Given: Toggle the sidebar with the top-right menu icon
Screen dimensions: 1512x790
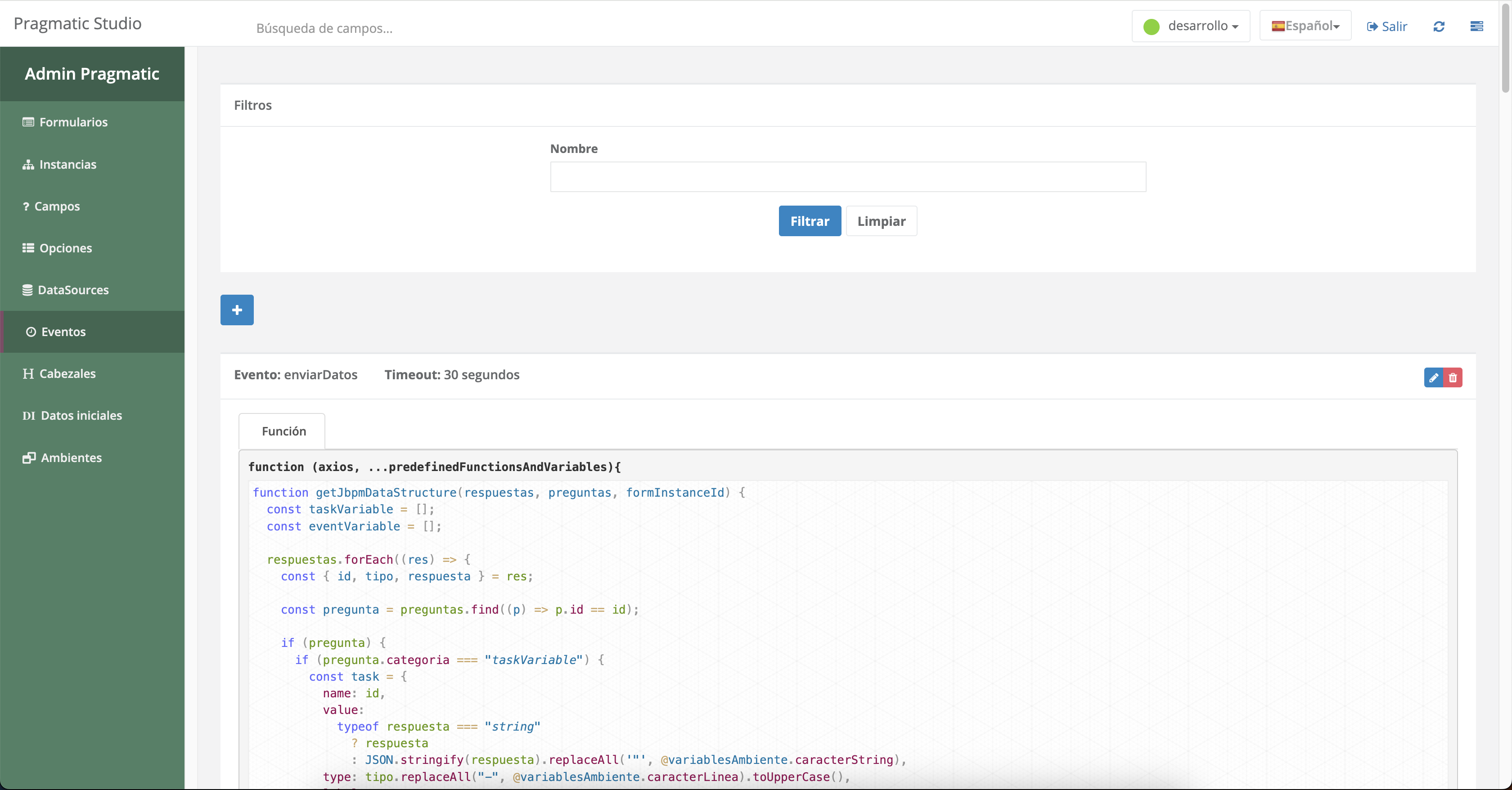Looking at the screenshot, I should (1477, 27).
